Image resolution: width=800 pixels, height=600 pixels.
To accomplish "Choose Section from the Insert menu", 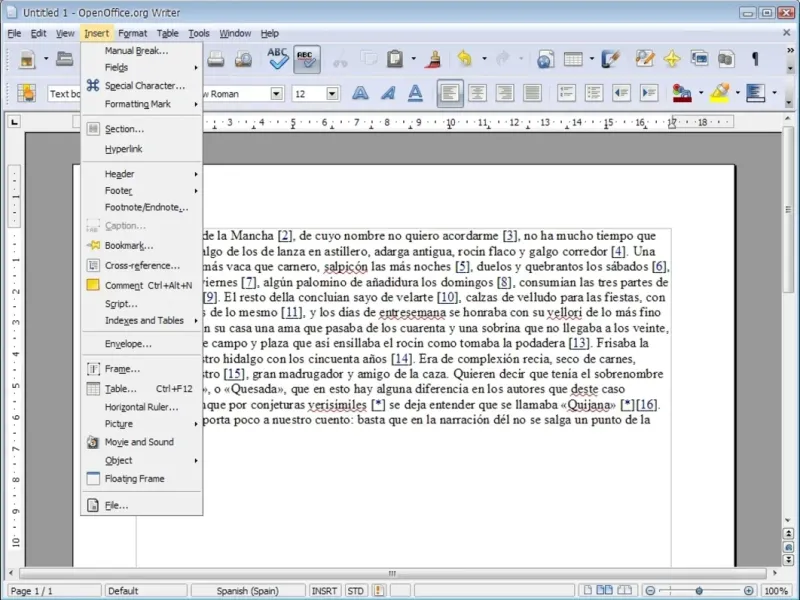I will coord(142,129).
